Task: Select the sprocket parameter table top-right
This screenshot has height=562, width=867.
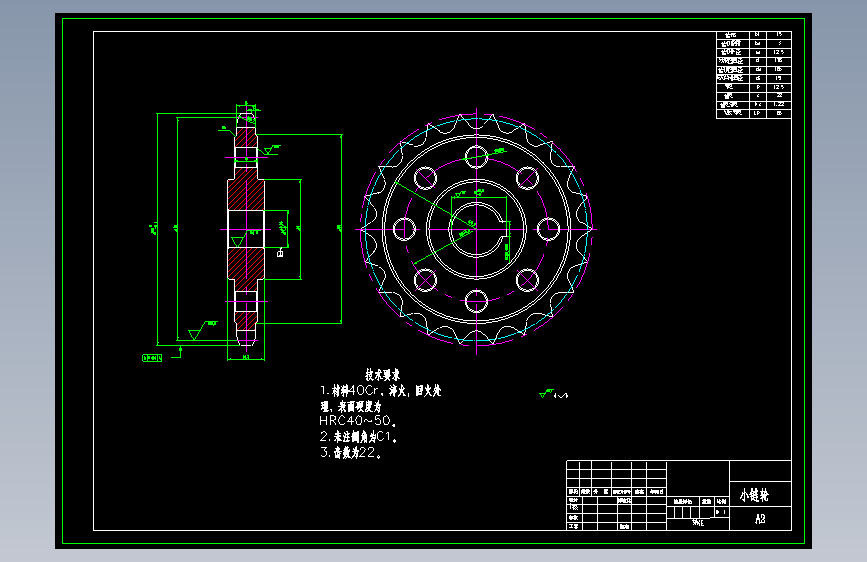Action: point(754,75)
